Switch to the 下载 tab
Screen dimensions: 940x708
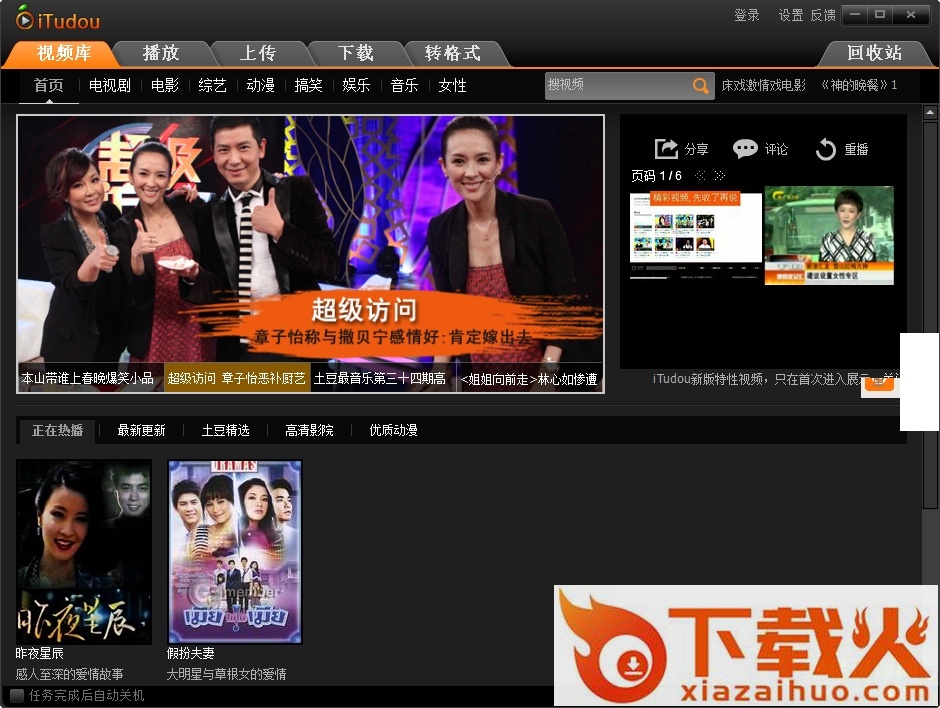[x=355, y=53]
